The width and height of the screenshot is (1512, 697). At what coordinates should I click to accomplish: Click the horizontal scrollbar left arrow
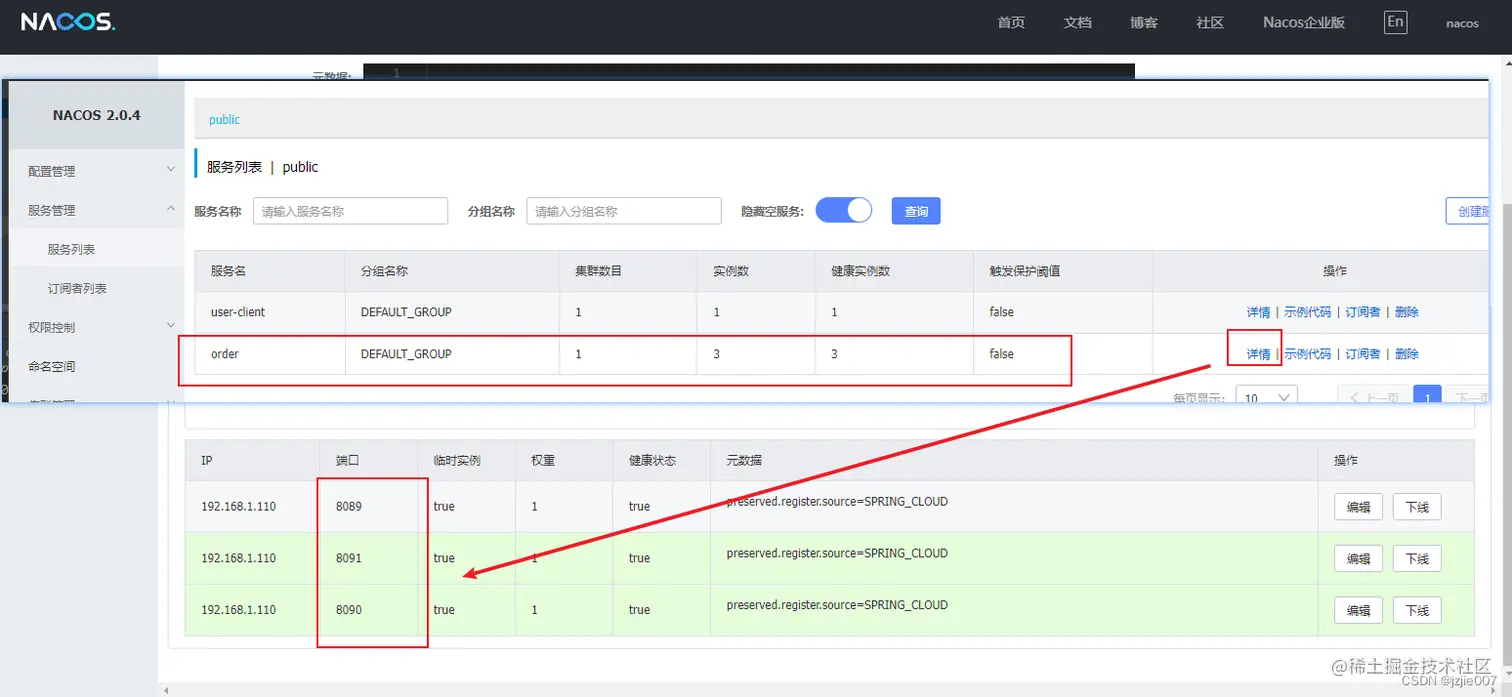pyautogui.click(x=165, y=690)
